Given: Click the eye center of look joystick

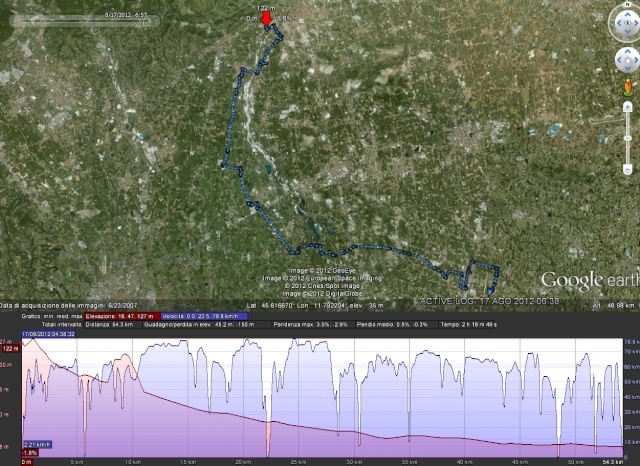Looking at the screenshot, I should click(627, 23).
